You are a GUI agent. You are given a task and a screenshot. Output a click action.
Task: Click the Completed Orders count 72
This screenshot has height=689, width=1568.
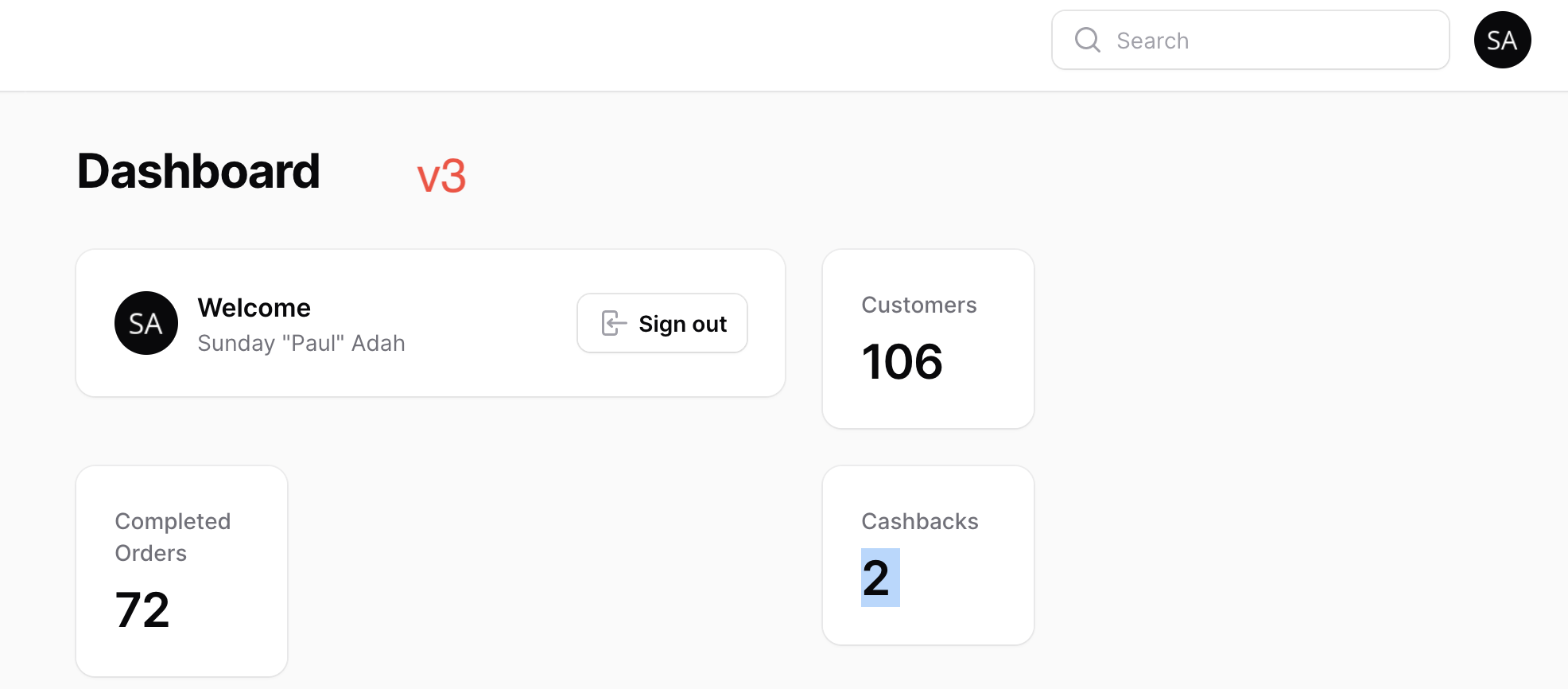(x=142, y=610)
